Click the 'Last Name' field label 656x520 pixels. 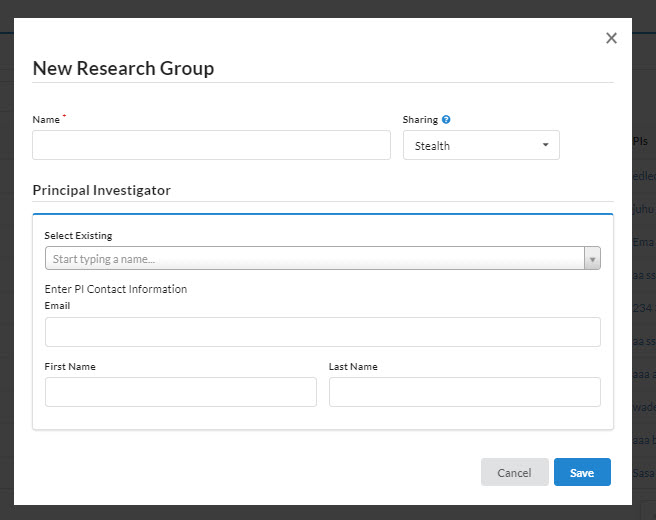tap(353, 367)
